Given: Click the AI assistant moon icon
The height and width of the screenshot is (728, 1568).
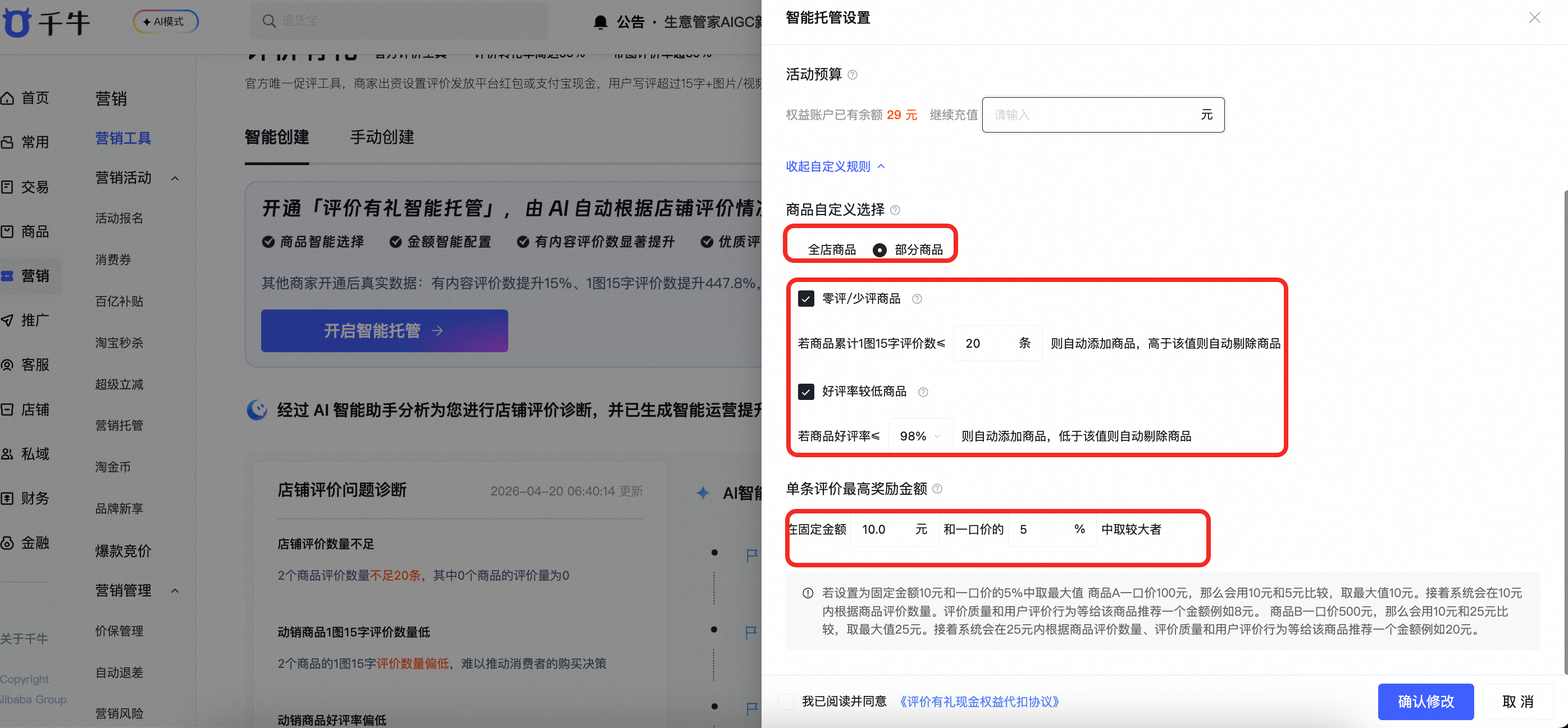Looking at the screenshot, I should (x=257, y=410).
